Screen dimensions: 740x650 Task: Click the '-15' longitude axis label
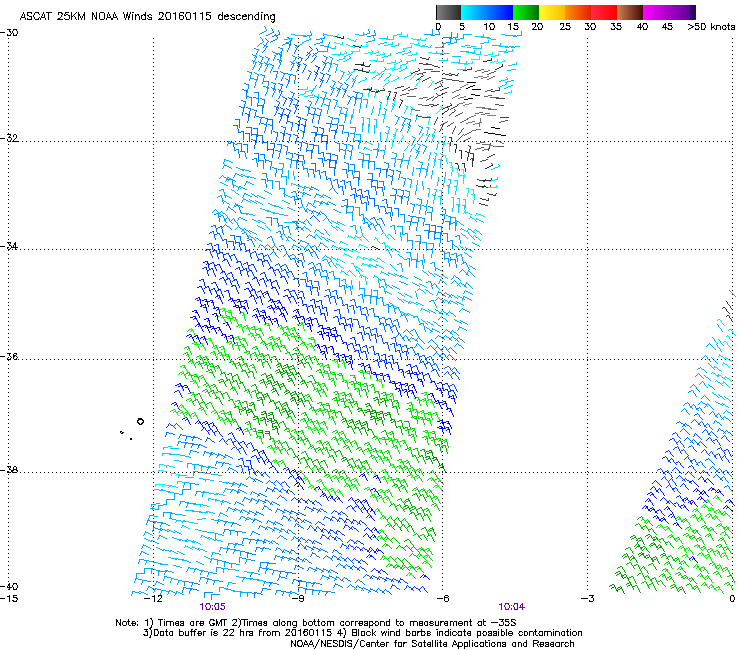coord(9,599)
